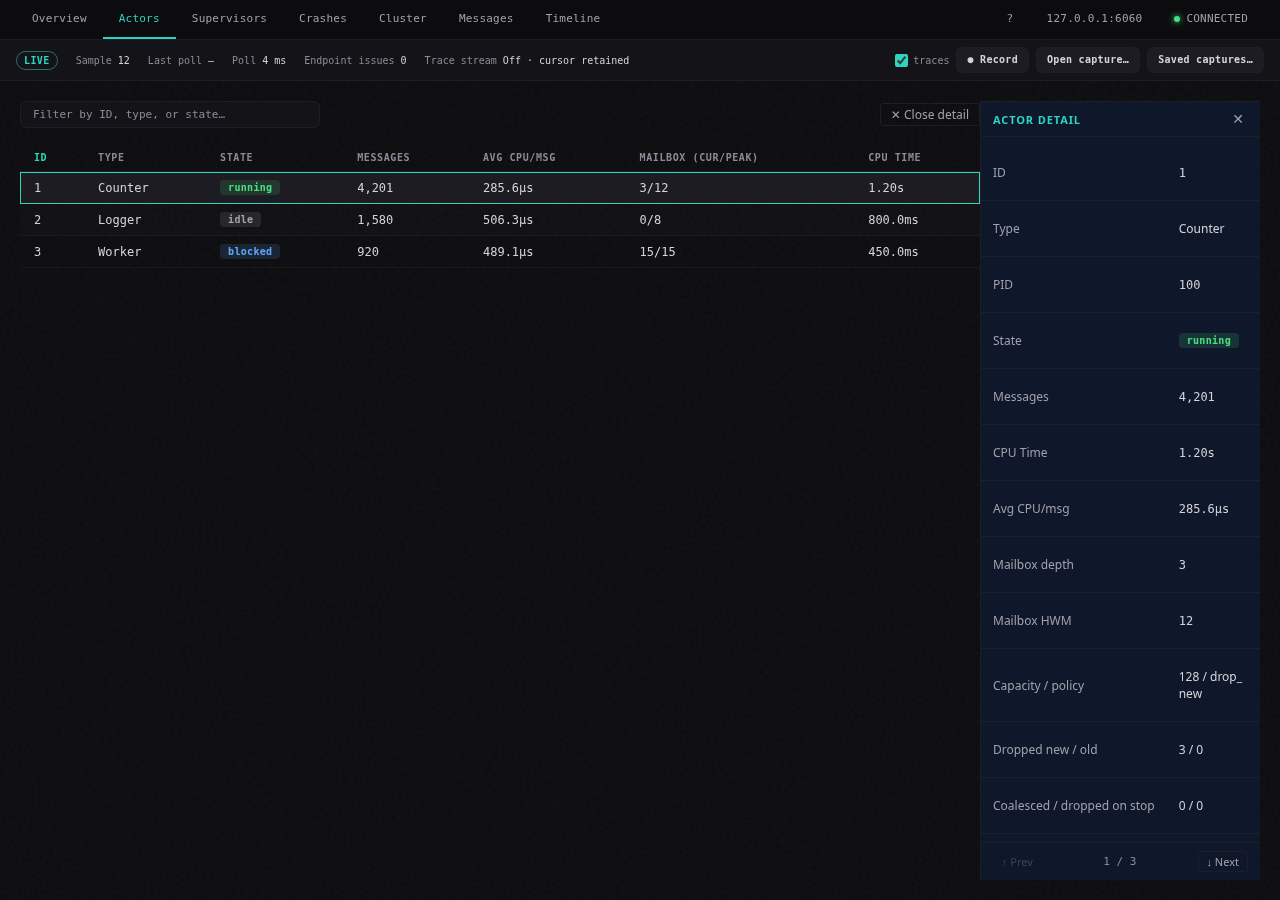Select the Logger actor row
Viewport: 1280px width, 900px height.
pos(500,220)
